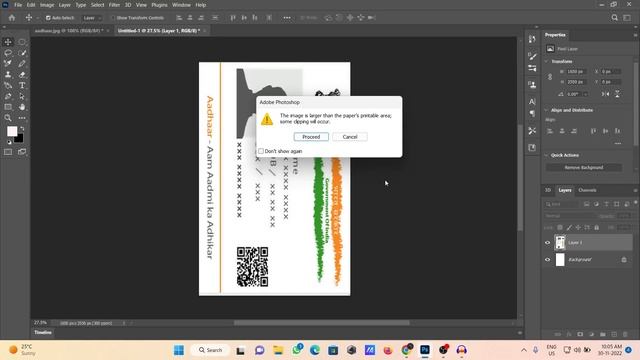
Task: Click the horizontal canvas scrollbar
Action: (x=322, y=323)
